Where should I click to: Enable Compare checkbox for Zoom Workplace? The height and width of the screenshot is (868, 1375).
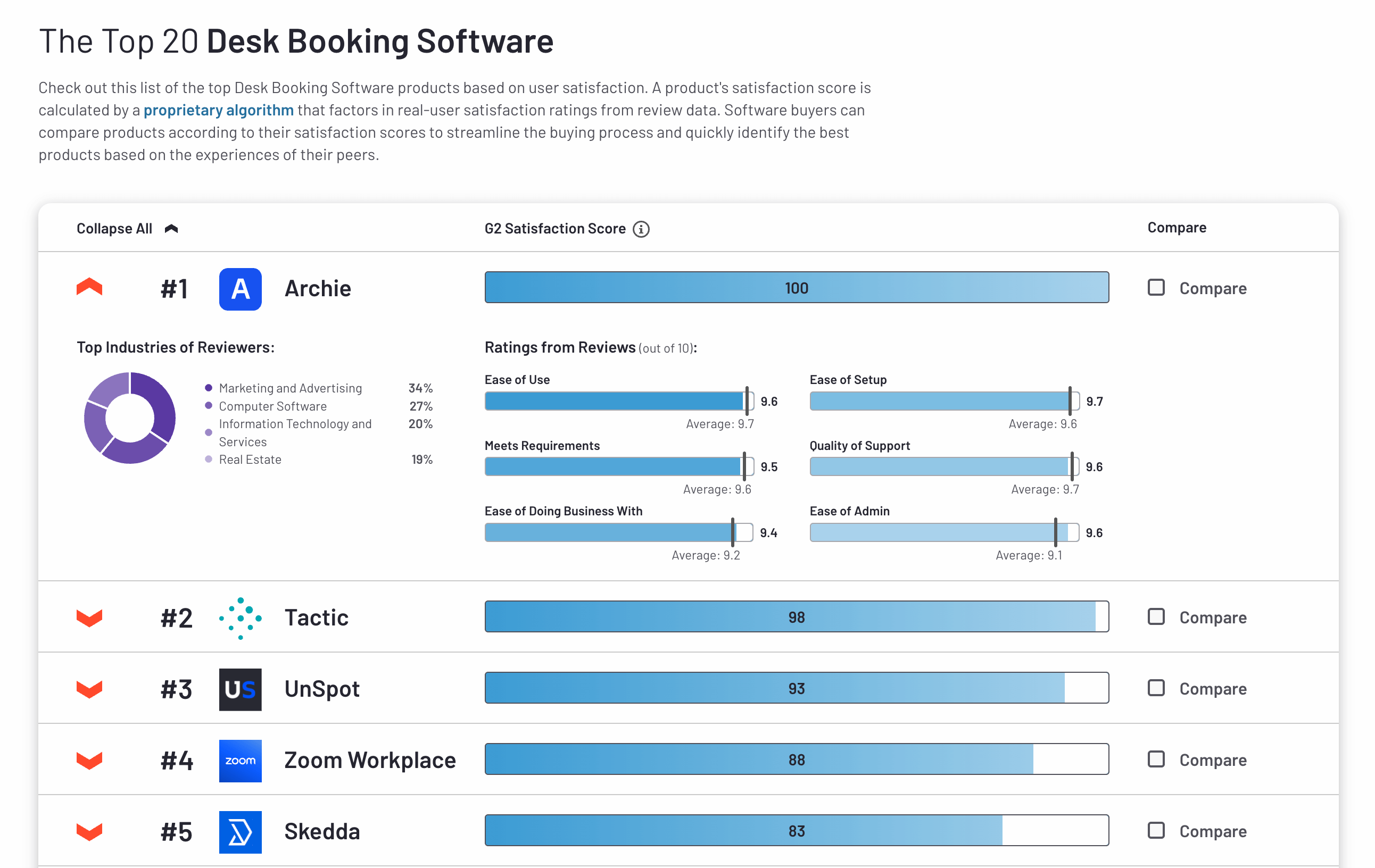point(1156,759)
